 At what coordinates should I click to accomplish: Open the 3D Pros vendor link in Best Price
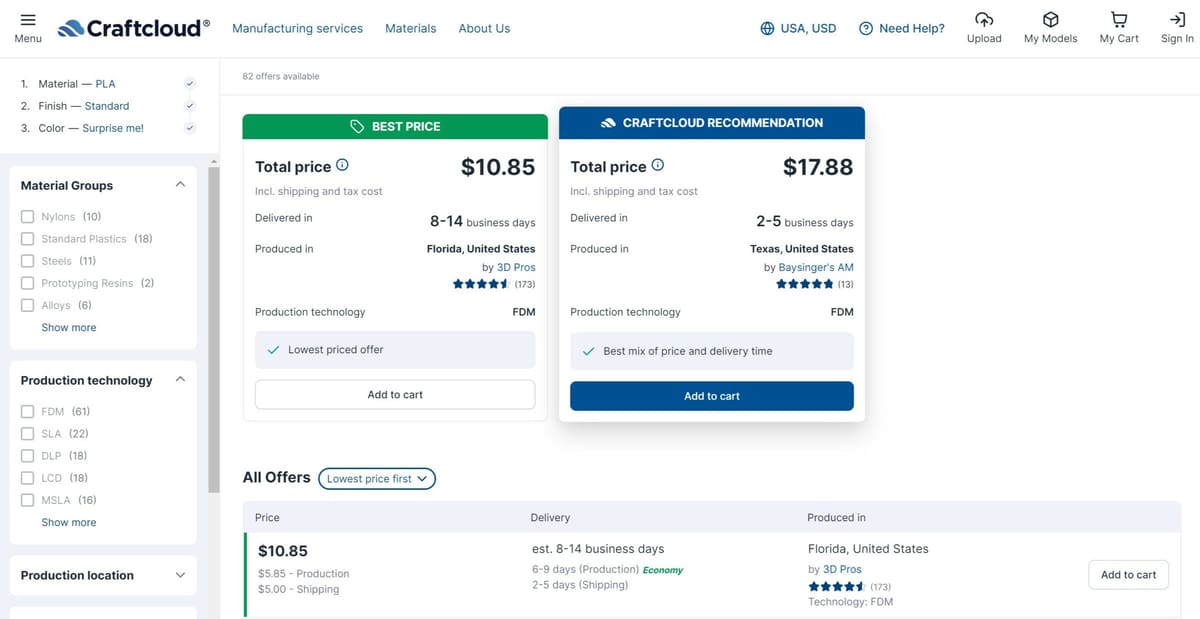(516, 267)
